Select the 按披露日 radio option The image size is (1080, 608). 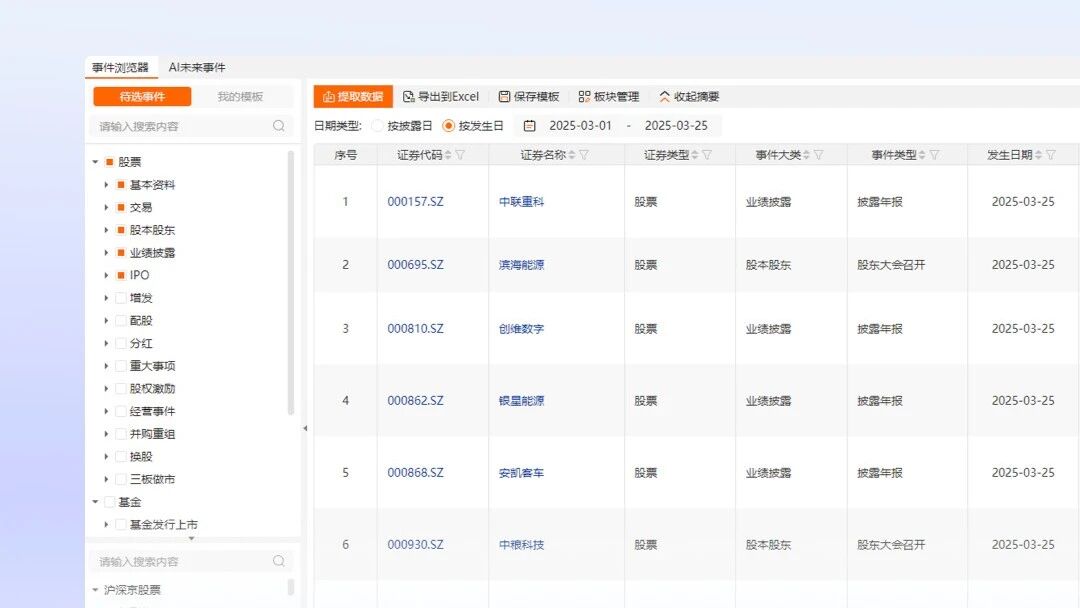(x=377, y=126)
